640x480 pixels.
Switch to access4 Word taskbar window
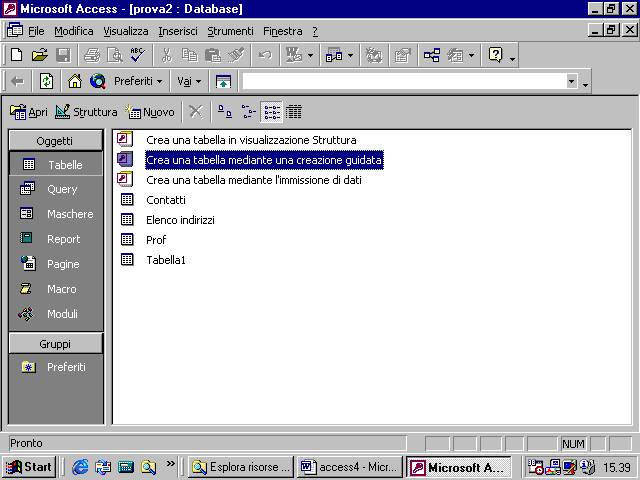tap(349, 467)
